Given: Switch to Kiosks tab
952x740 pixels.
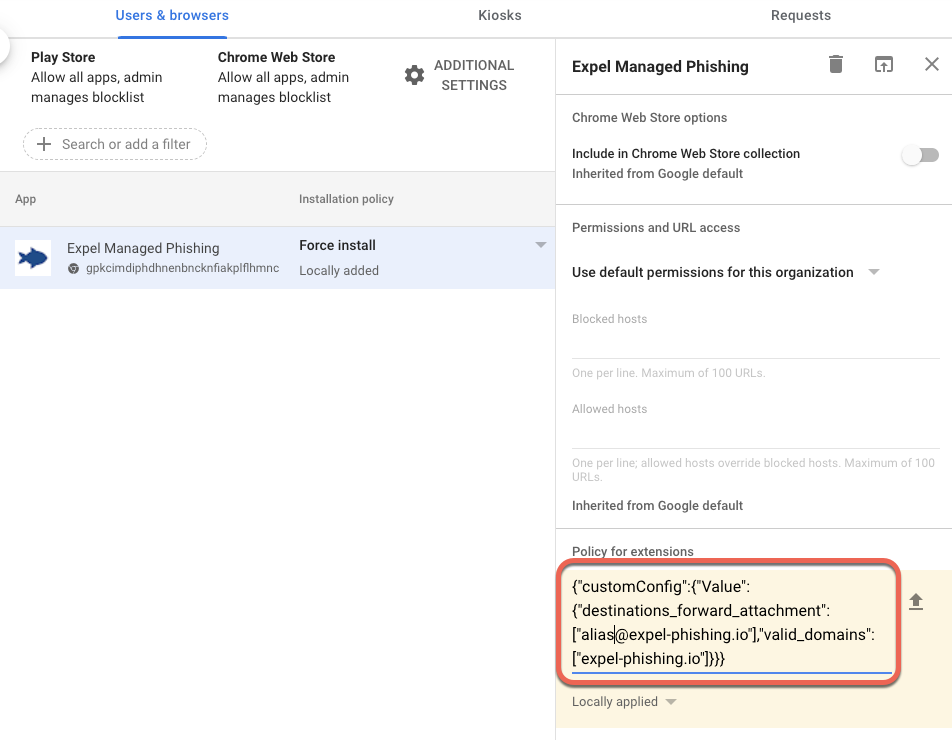Looking at the screenshot, I should (x=500, y=16).
